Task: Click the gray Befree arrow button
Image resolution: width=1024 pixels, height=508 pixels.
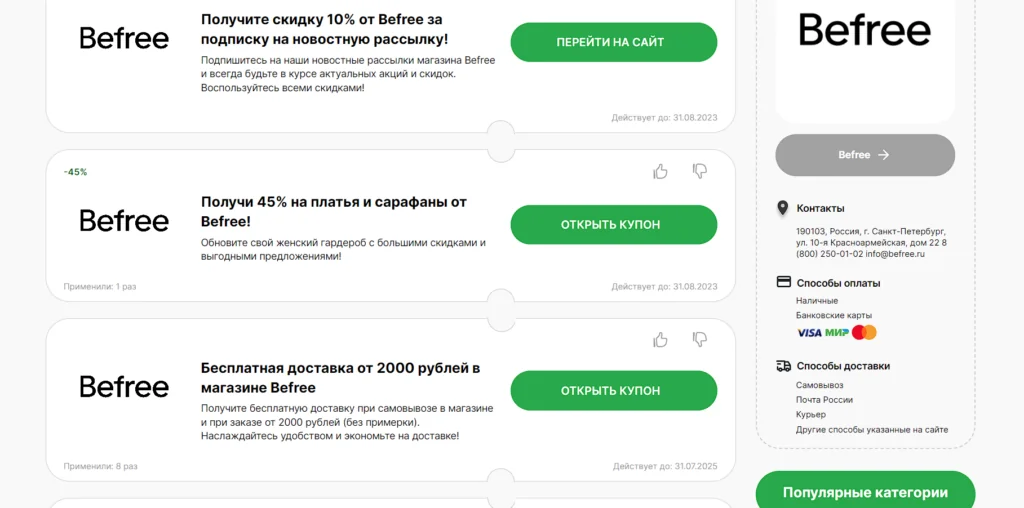Action: [x=865, y=155]
